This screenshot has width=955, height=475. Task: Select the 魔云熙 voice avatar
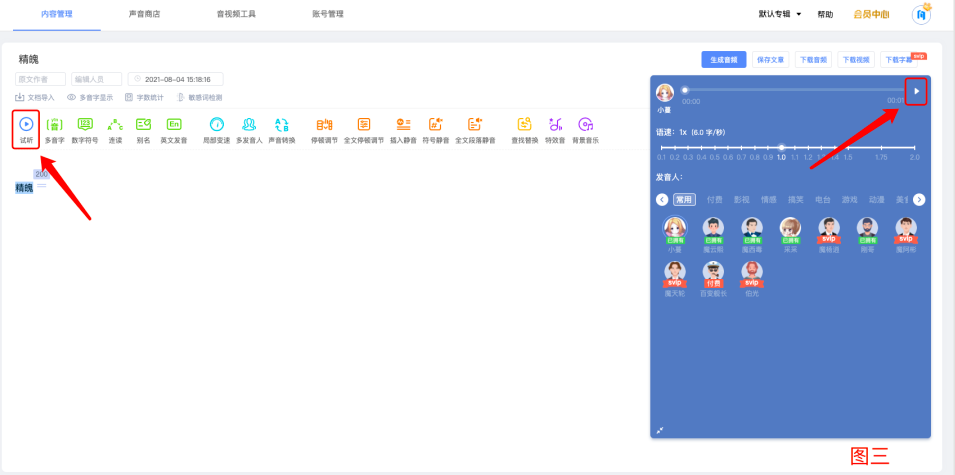coord(713,228)
